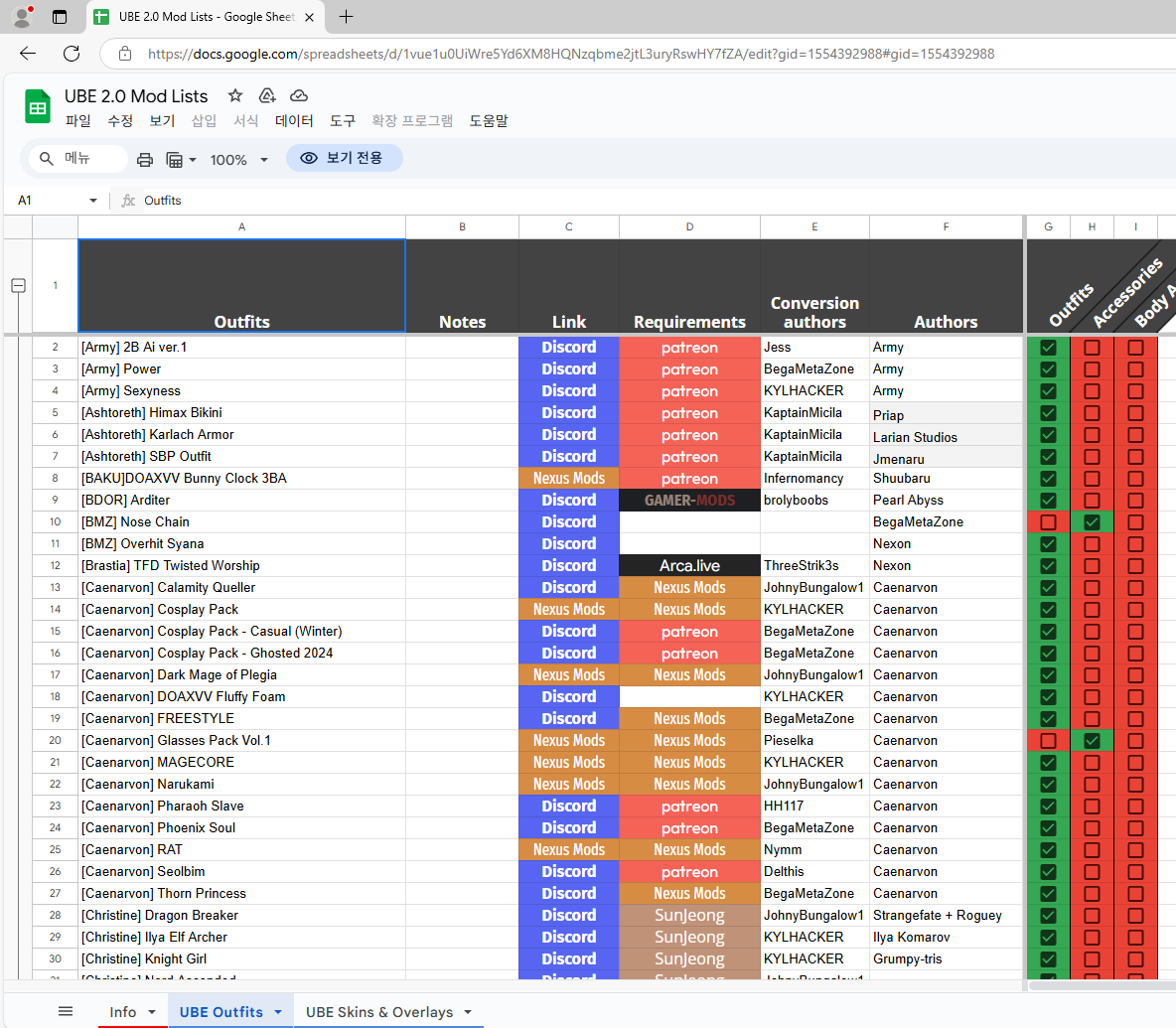Open the Info sheet tab menu arrow
This screenshot has width=1176, height=1028.
point(152,1012)
